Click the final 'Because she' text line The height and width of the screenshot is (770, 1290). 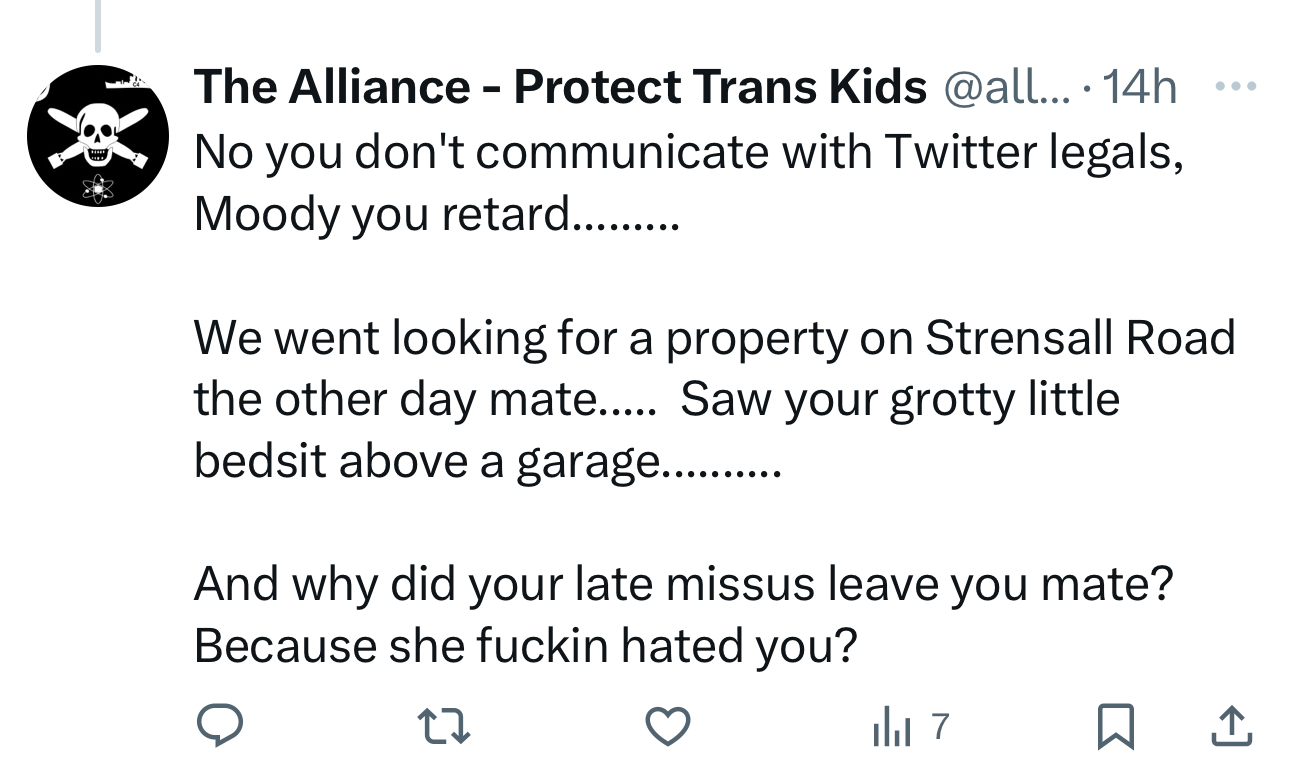[525, 645]
